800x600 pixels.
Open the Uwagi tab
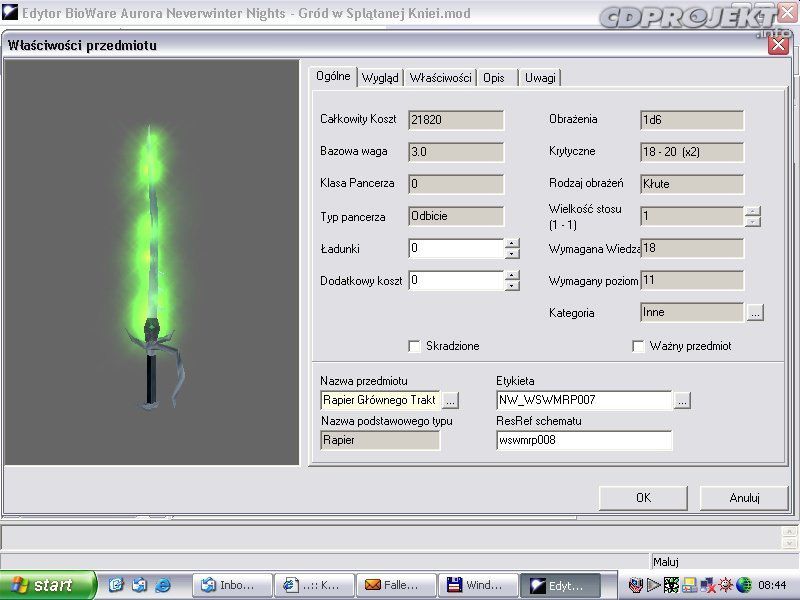point(540,78)
